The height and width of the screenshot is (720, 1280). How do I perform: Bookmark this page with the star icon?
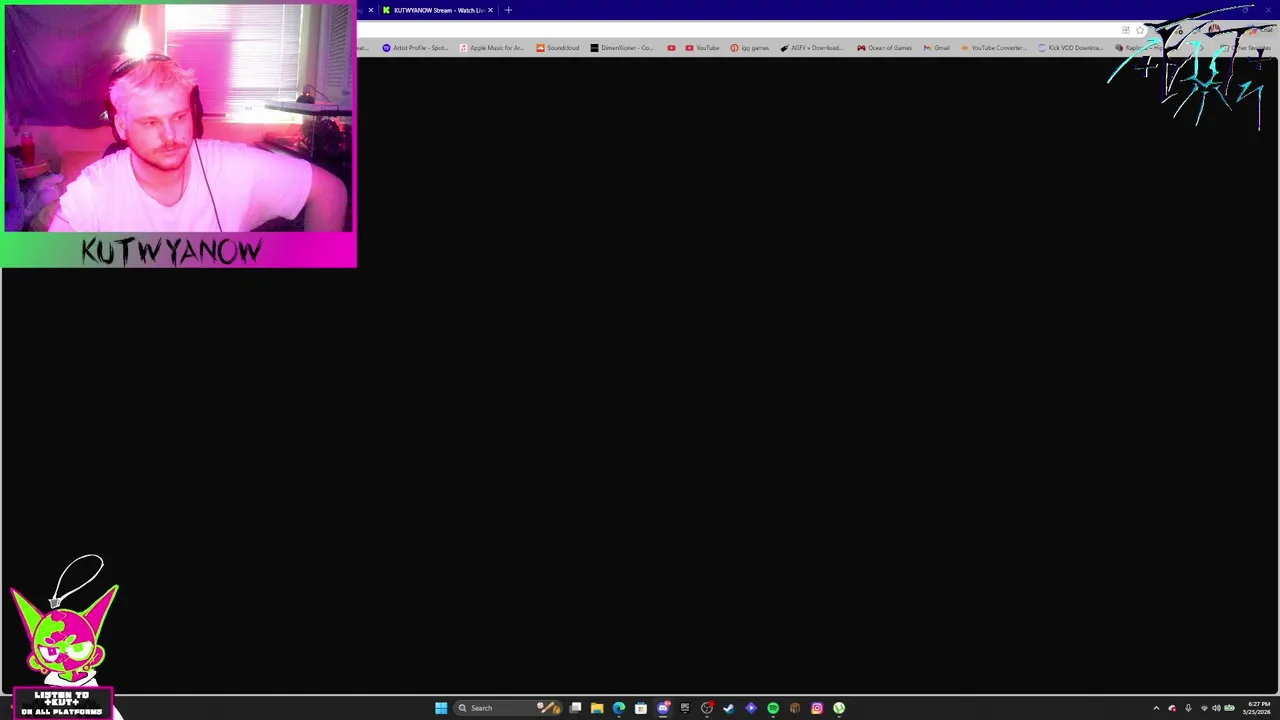[x=1140, y=30]
